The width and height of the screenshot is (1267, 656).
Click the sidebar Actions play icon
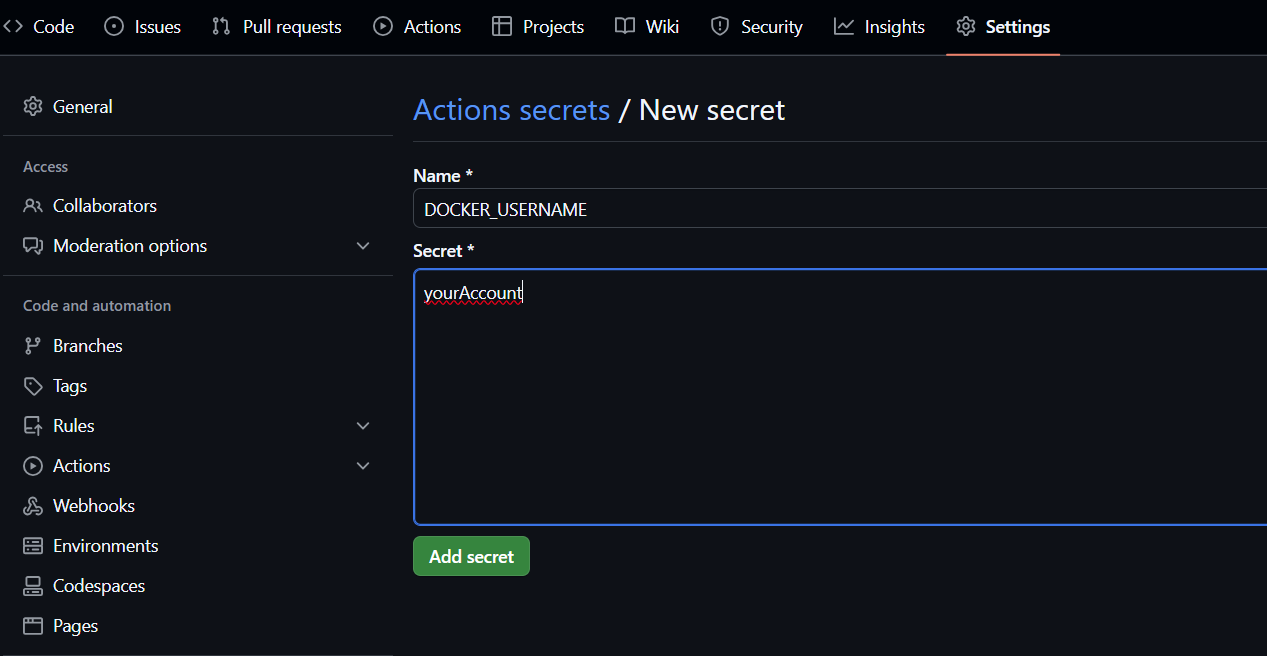33,466
